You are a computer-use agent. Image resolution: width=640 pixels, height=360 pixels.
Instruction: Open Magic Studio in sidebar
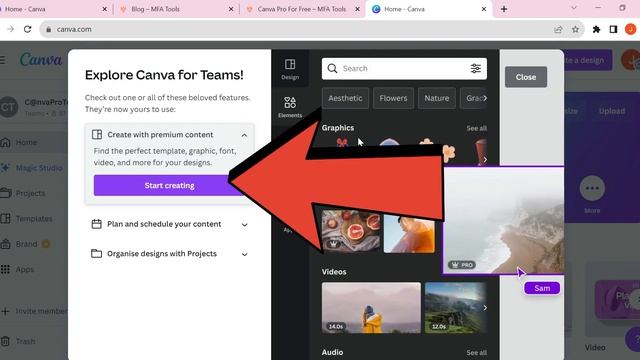click(39, 168)
